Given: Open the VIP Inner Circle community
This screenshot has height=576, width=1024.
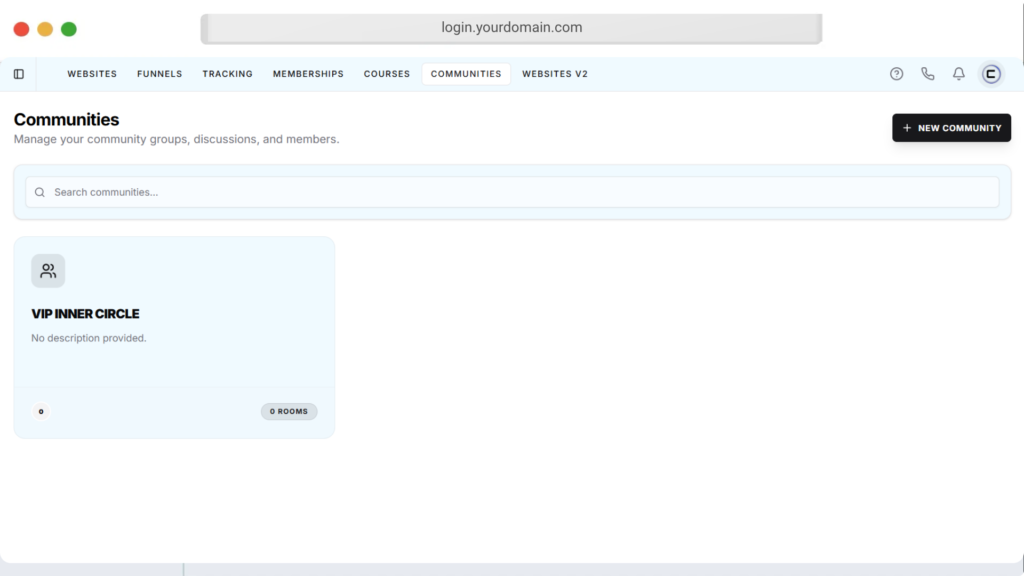Looking at the screenshot, I should click(x=85, y=314).
